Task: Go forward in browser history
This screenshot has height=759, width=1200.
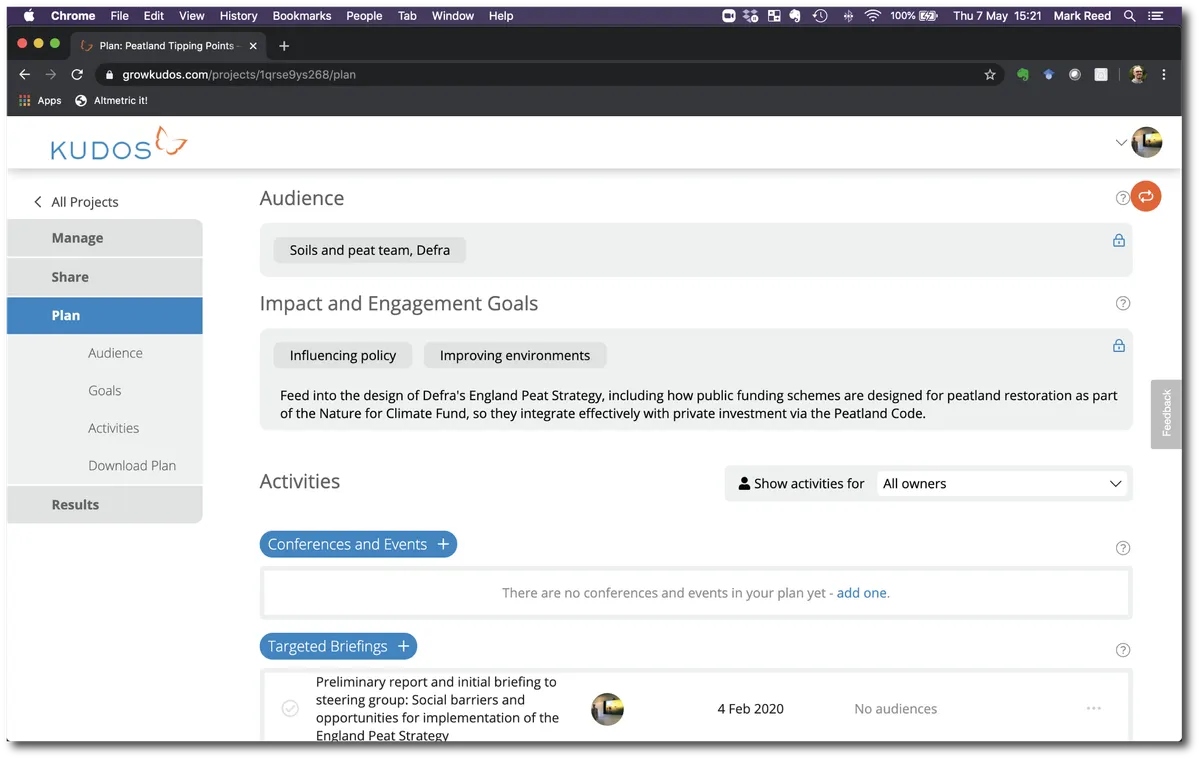Action: click(x=51, y=75)
